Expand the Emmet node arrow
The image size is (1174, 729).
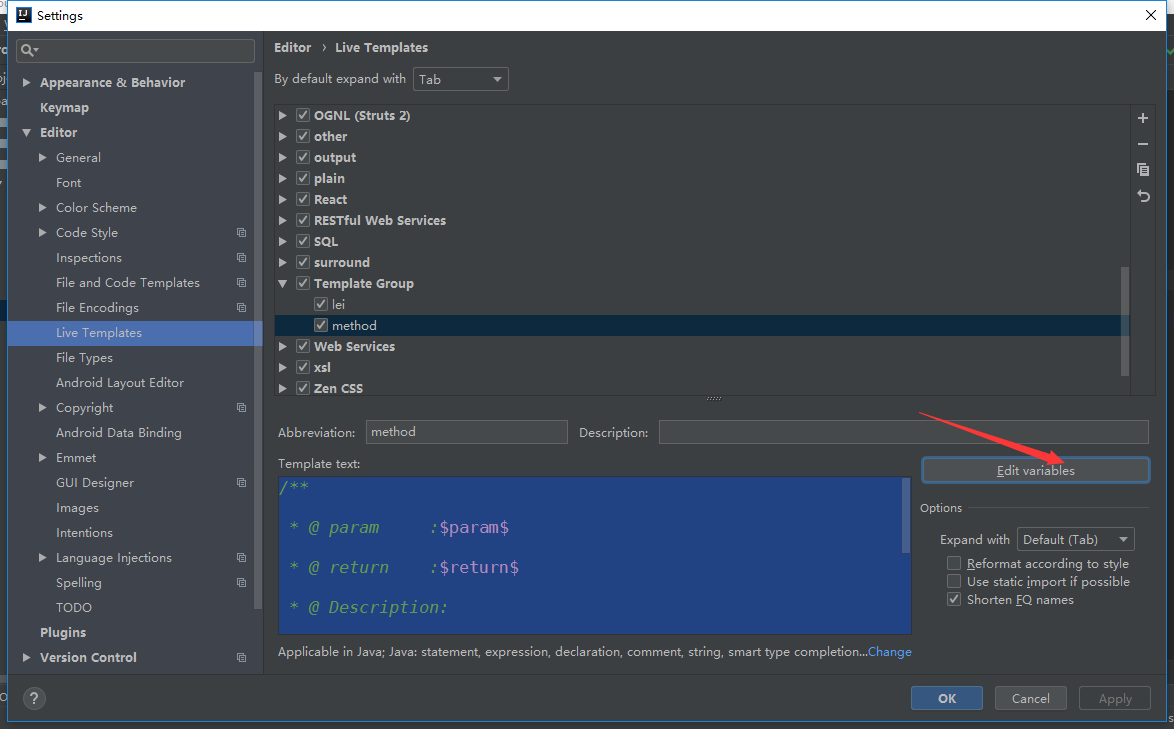(43, 457)
